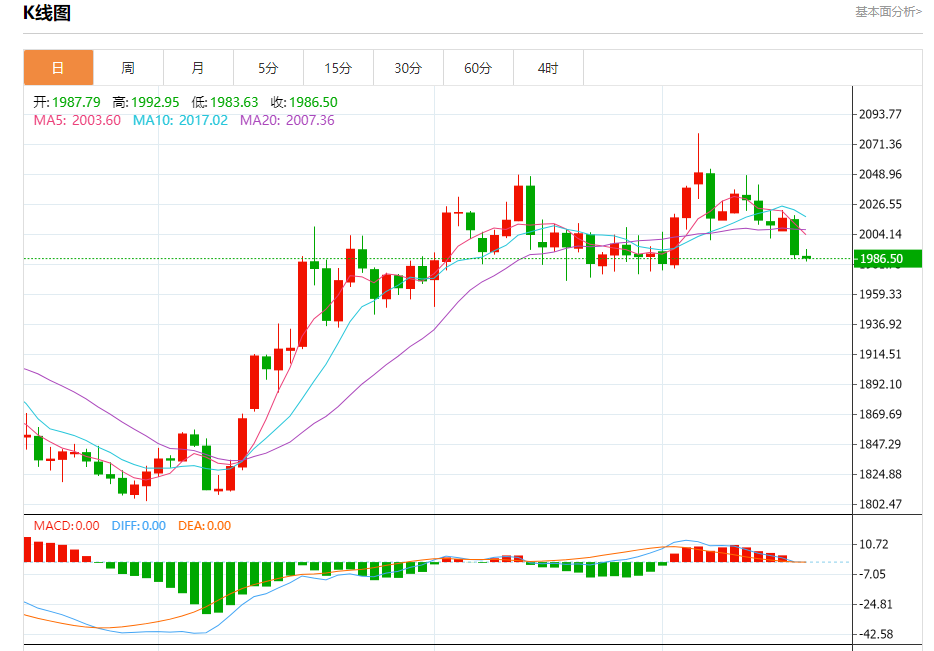934x651 pixels.
Task: Open the 15分 interval tab
Action: 338,68
